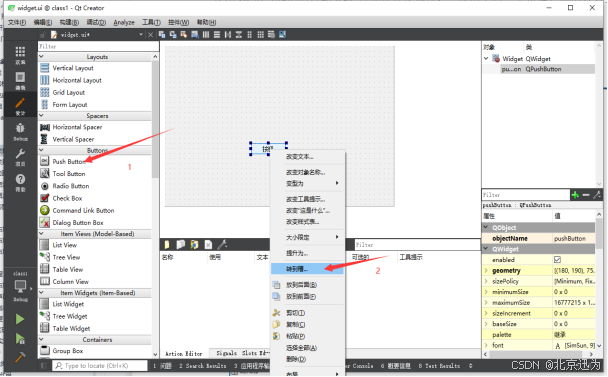Click the widget box Filter input field
This screenshot has height=377, width=608.
pos(98,46)
